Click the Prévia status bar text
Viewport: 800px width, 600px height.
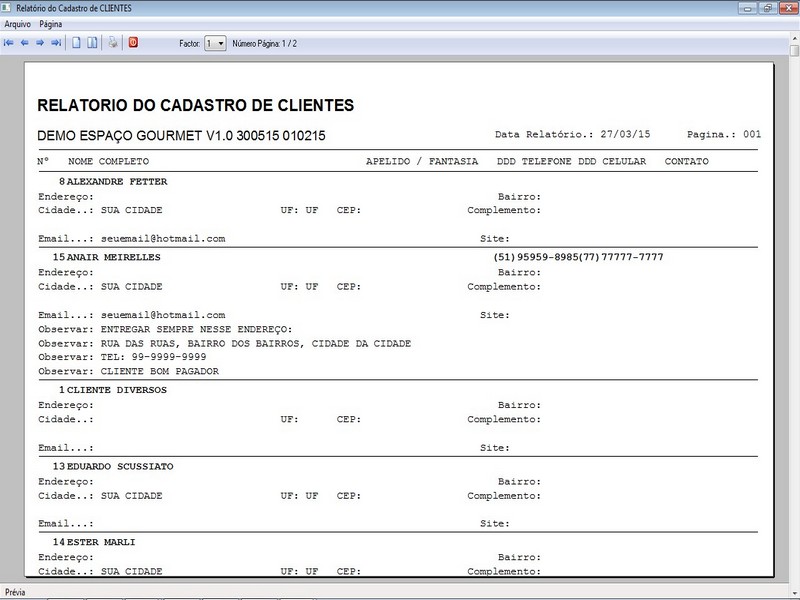[15, 592]
